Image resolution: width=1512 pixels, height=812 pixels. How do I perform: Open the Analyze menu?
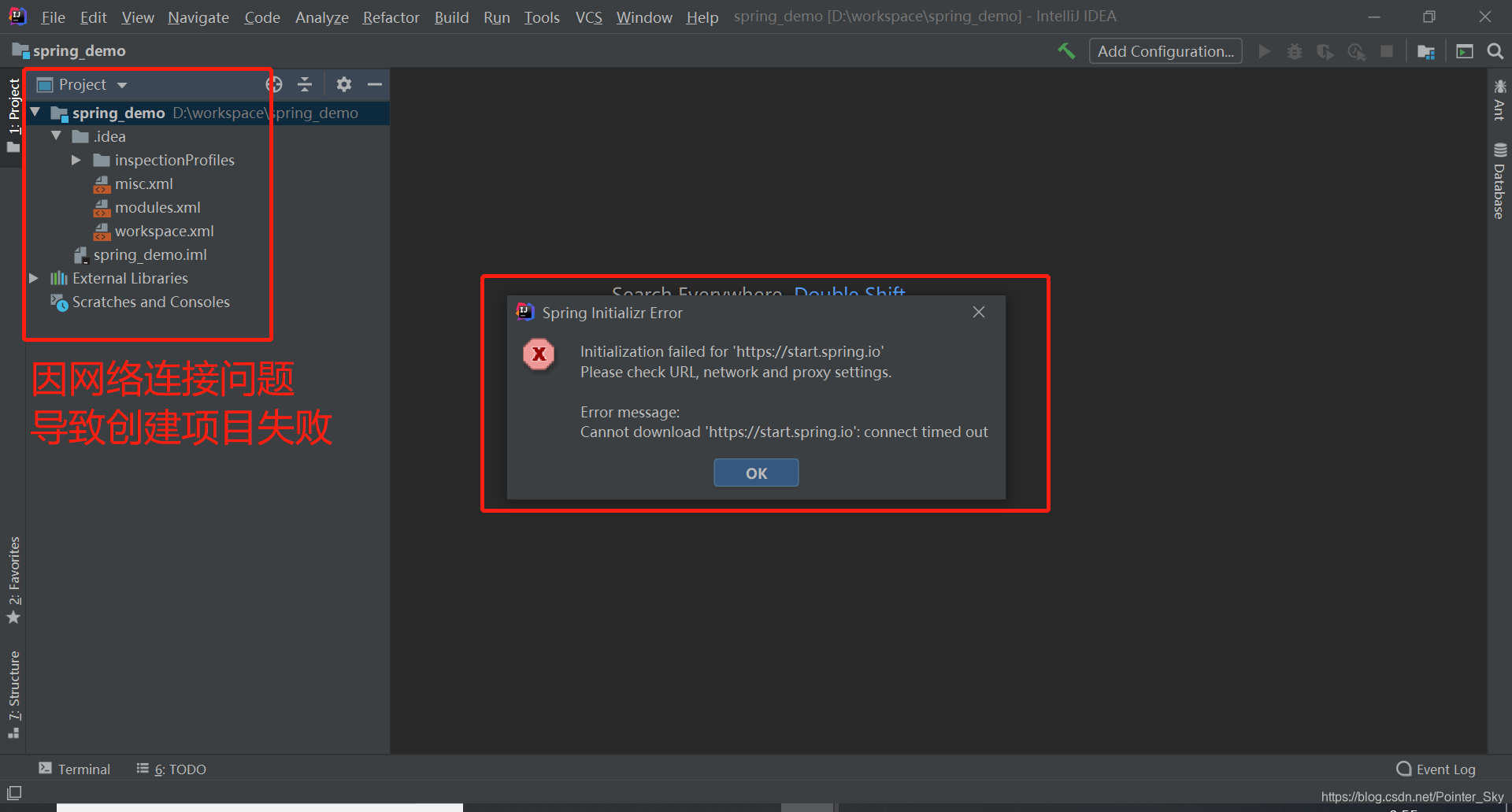click(x=322, y=17)
